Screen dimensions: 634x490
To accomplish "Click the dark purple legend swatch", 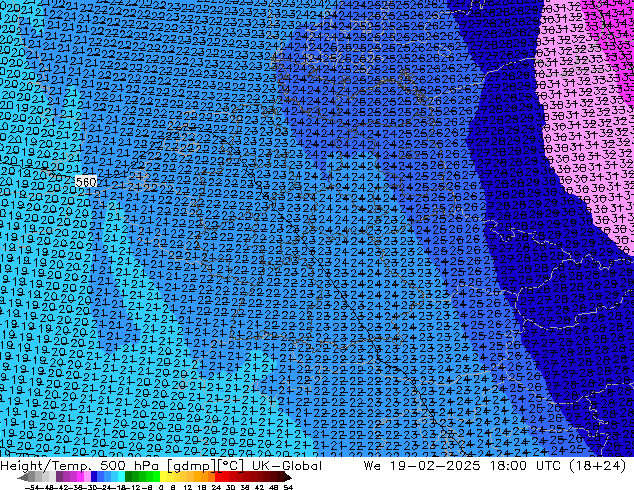I will 59,477.
